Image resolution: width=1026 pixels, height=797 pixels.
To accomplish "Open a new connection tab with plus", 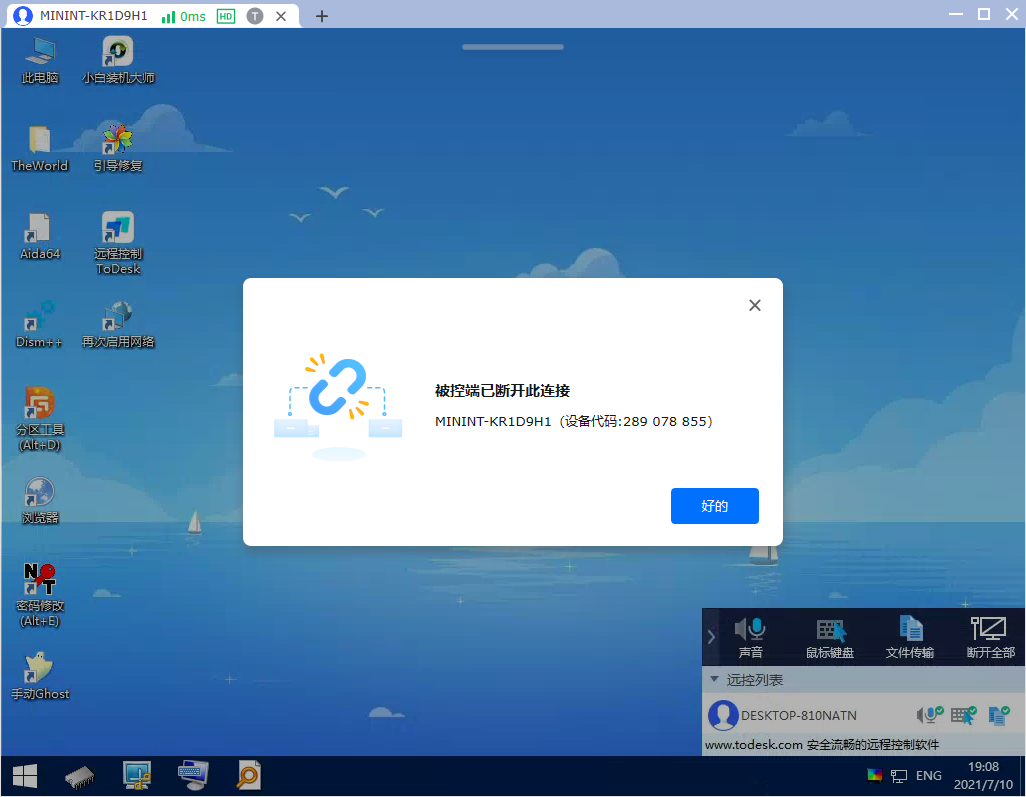I will tap(321, 16).
